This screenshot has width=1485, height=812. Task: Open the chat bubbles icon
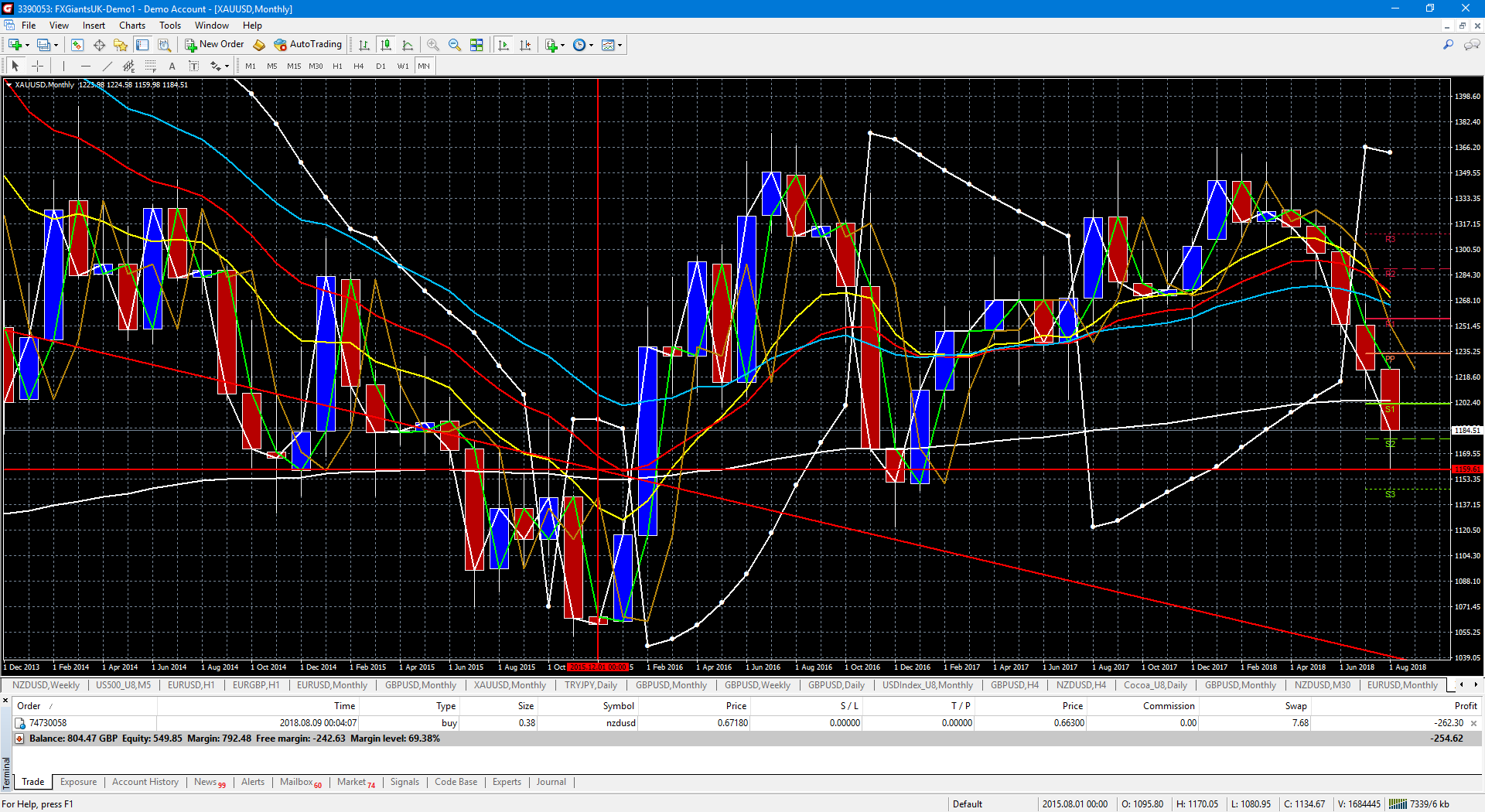(x=1471, y=45)
